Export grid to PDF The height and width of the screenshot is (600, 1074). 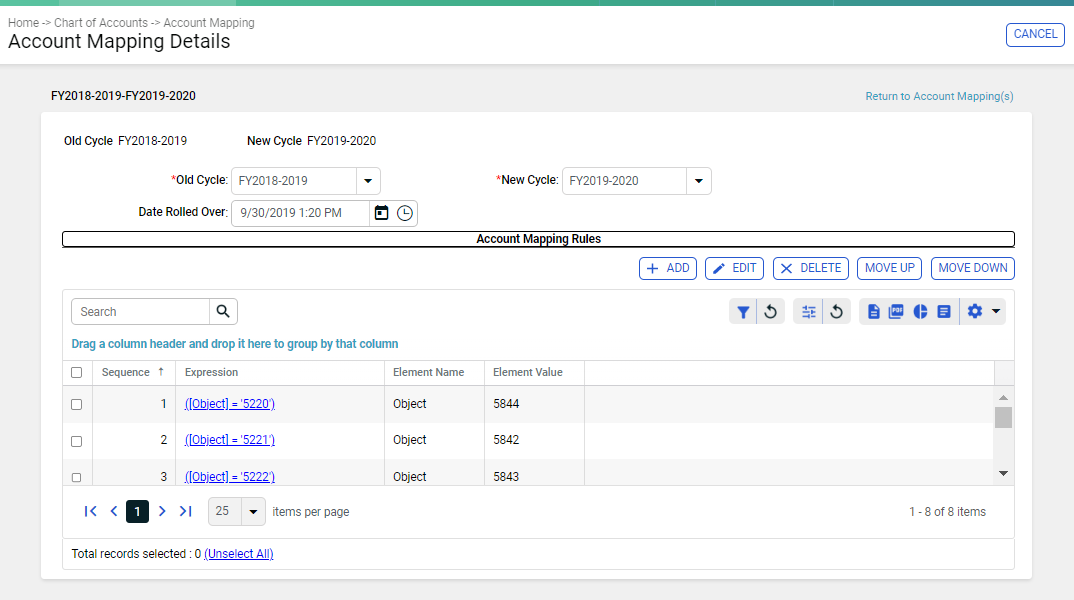pos(896,312)
